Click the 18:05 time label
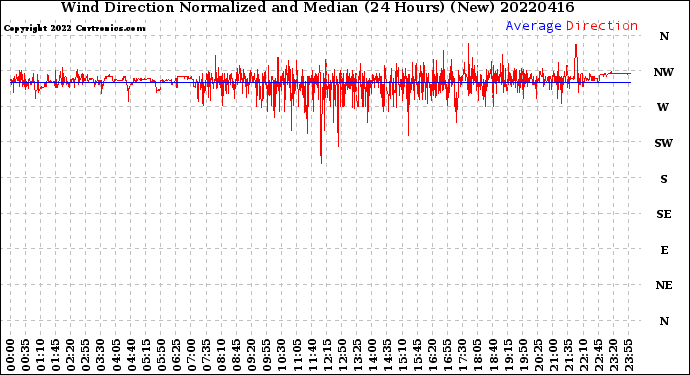Image resolution: width=690 pixels, height=375 pixels. point(478,355)
